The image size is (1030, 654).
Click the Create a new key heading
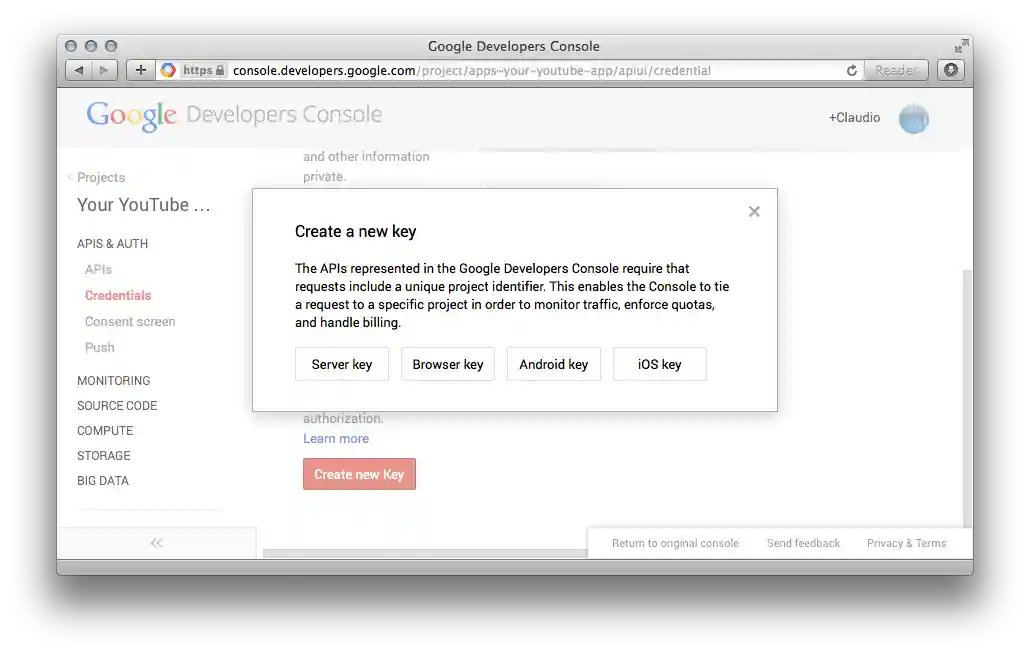tap(355, 231)
